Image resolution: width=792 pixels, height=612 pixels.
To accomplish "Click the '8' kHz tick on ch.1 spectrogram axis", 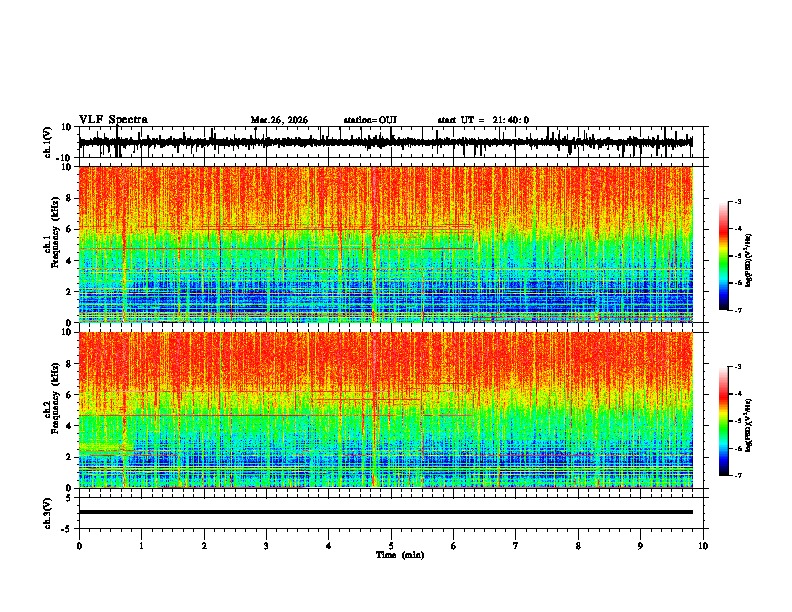I will click(70, 198).
